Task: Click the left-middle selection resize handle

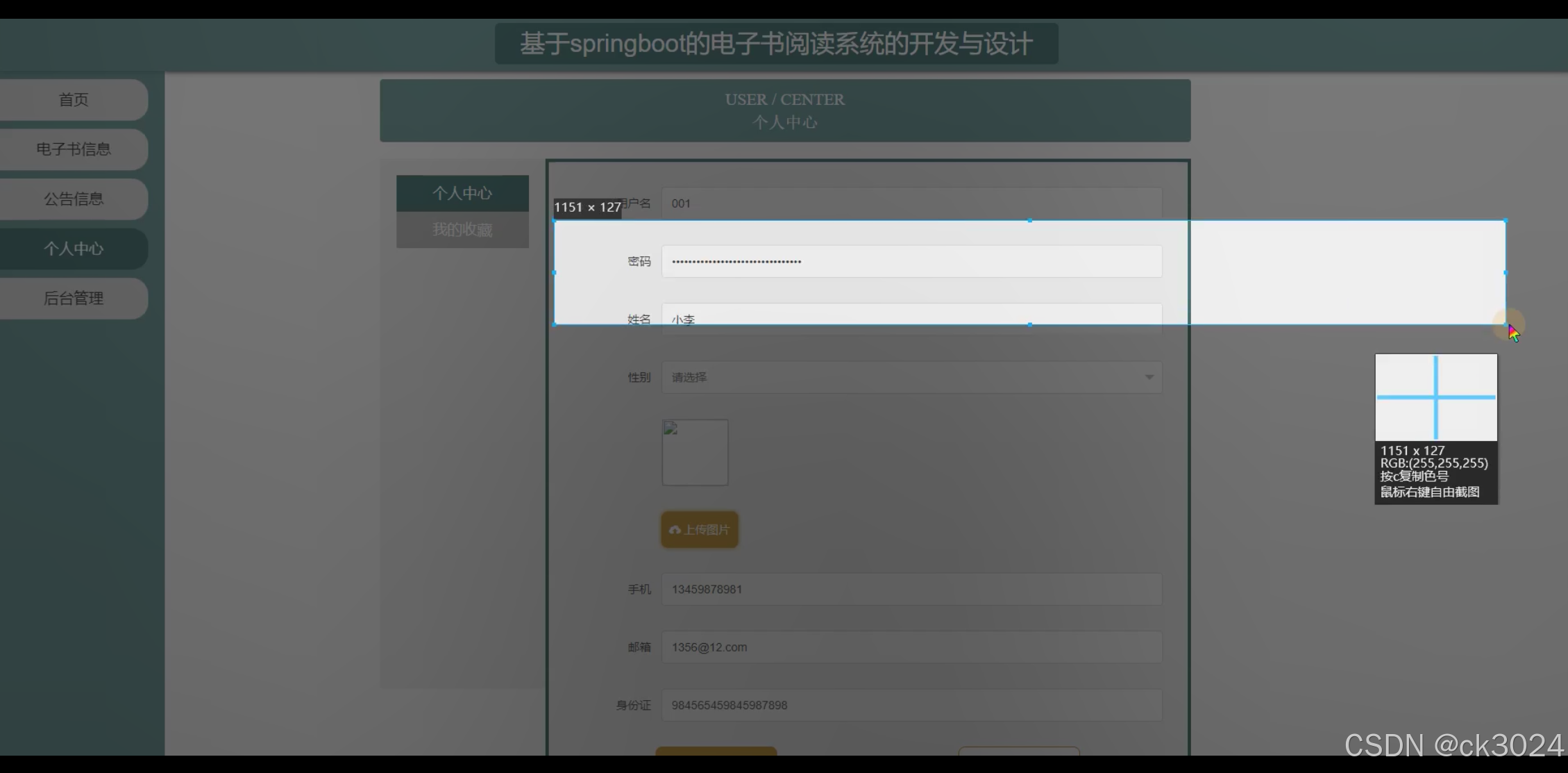Action: click(554, 273)
